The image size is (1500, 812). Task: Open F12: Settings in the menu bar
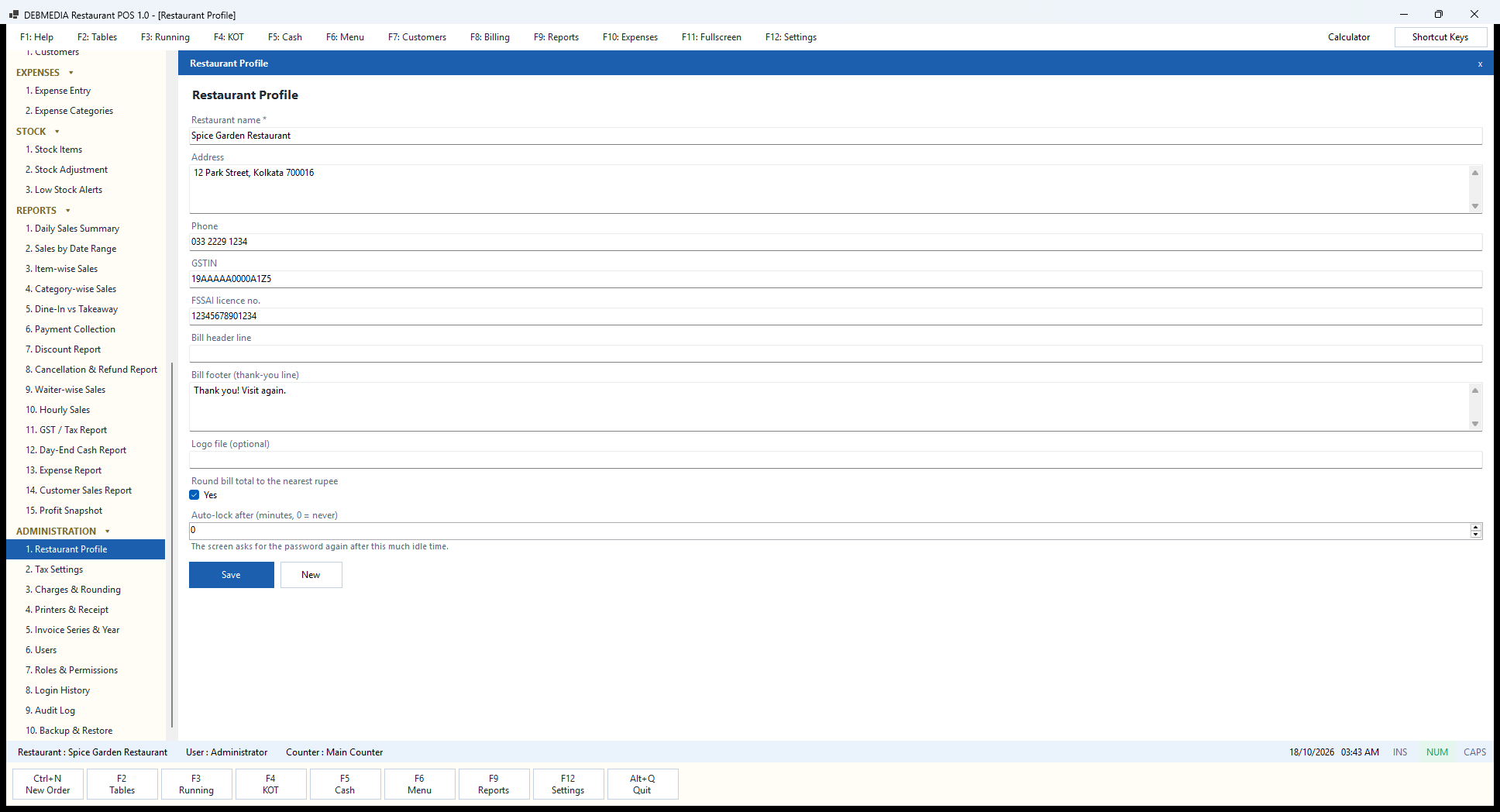point(791,37)
